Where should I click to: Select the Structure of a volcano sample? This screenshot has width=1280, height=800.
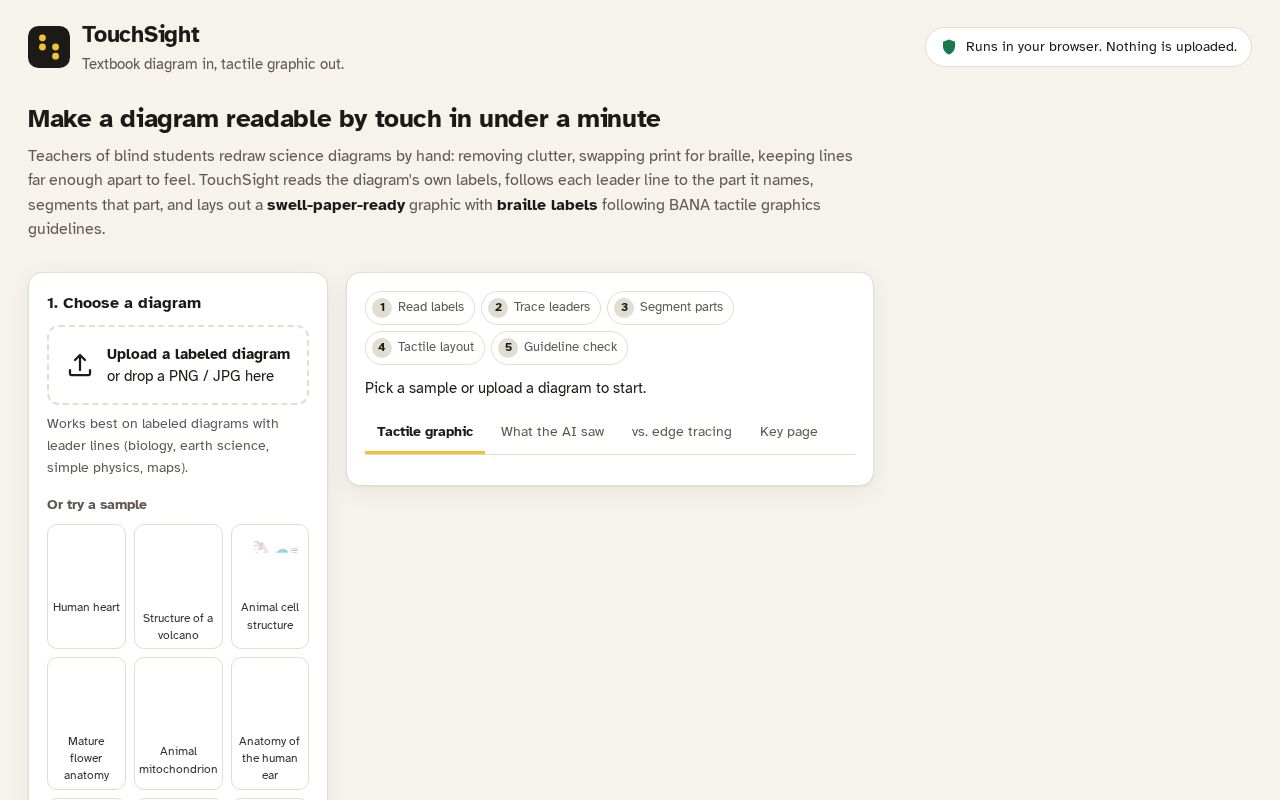tap(178, 586)
